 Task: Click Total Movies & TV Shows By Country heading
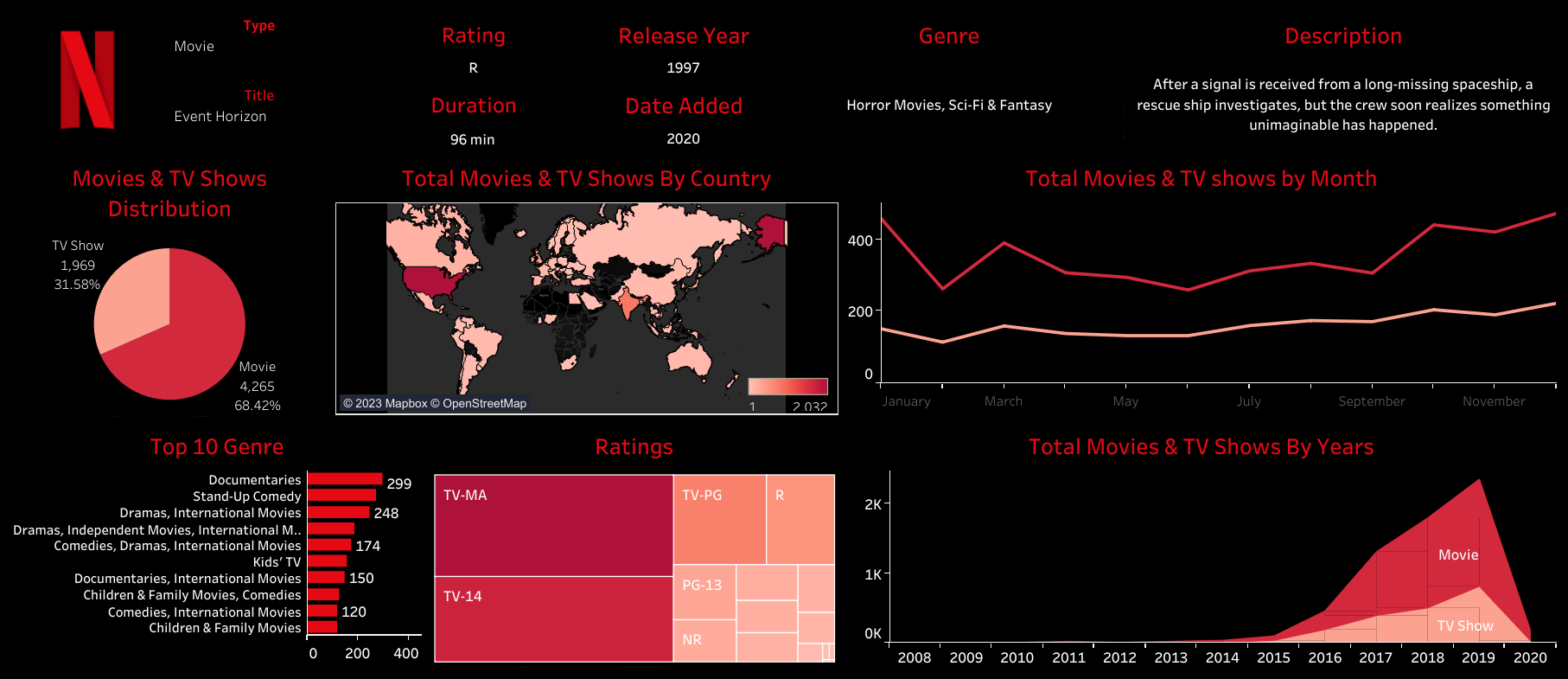[586, 179]
